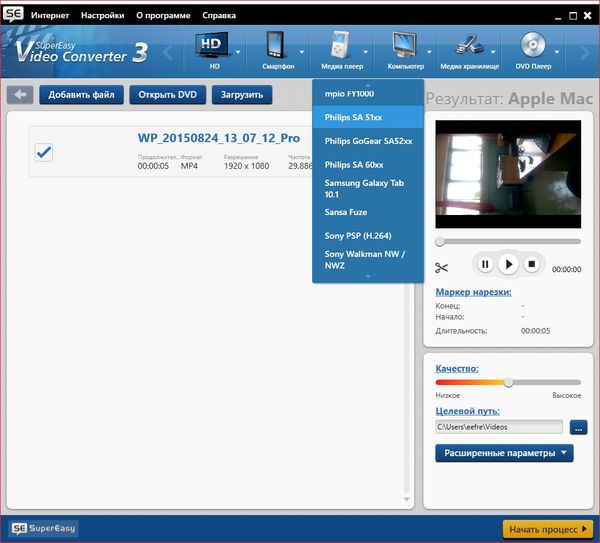Image resolution: width=600 pixels, height=543 pixels.
Task: Open the Настройки menu
Action: [x=103, y=17]
